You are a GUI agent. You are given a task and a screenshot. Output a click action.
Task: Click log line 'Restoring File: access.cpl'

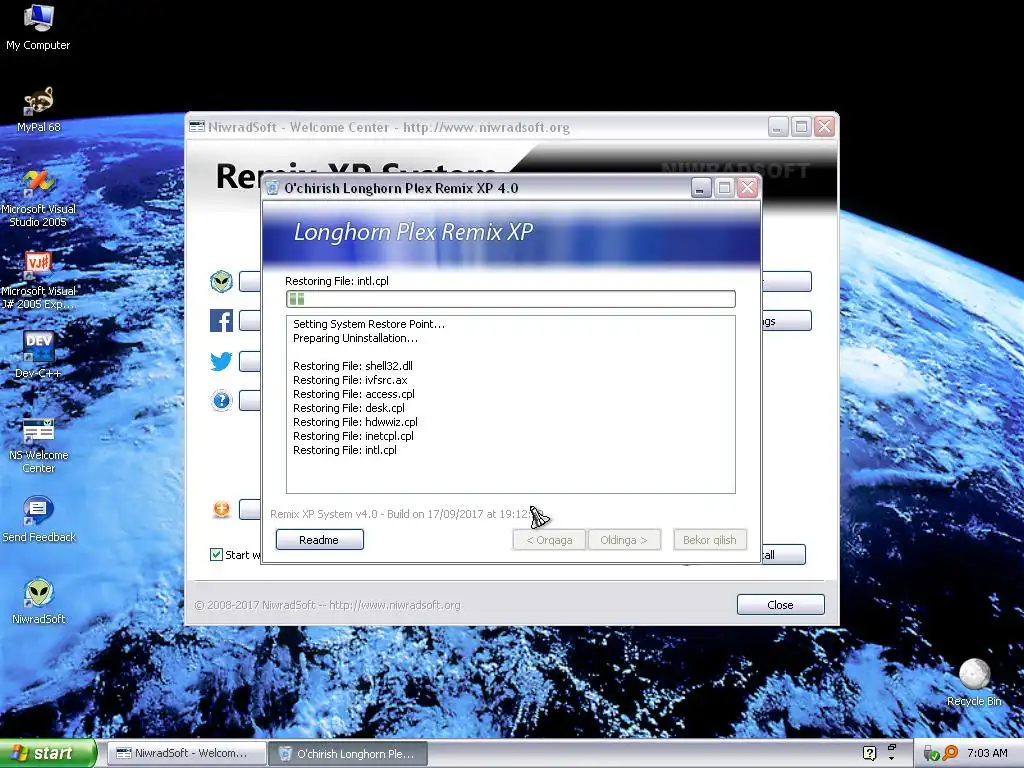point(354,394)
